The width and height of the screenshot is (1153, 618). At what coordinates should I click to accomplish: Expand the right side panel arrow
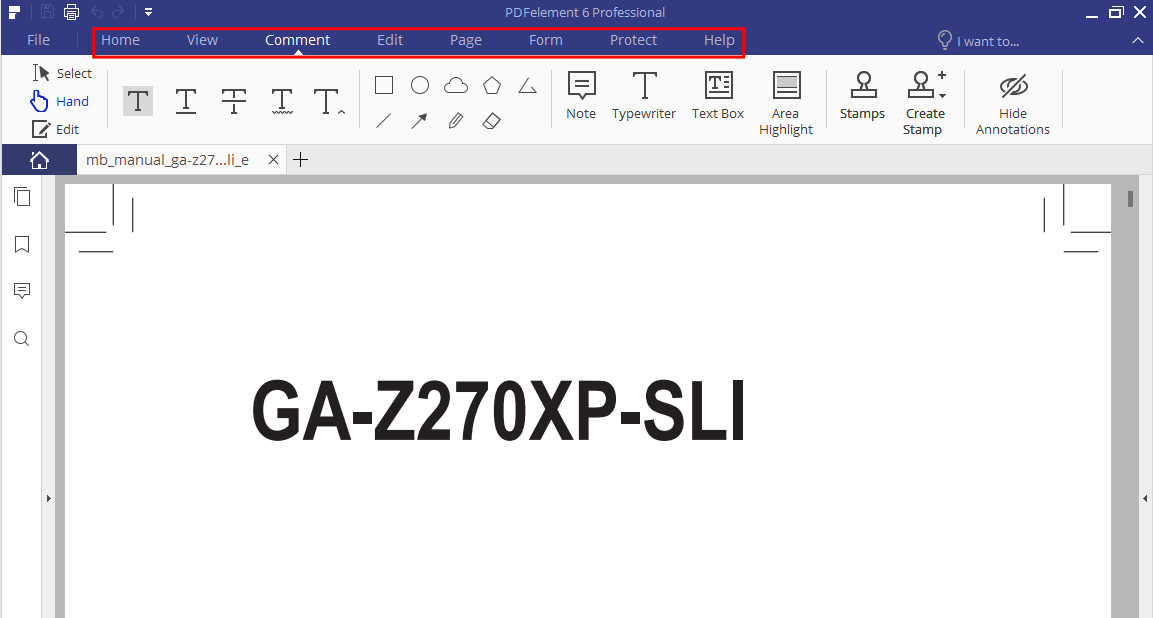tap(1145, 498)
